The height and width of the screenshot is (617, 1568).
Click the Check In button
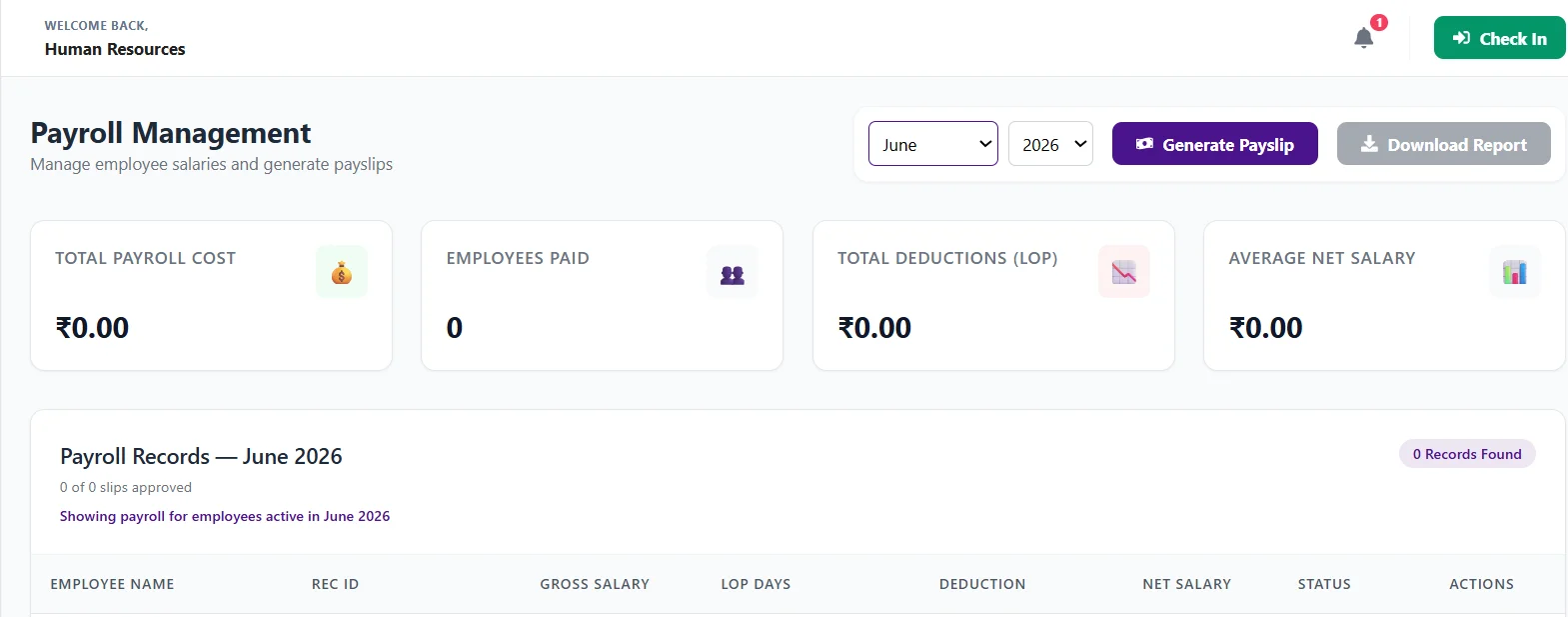1499,38
